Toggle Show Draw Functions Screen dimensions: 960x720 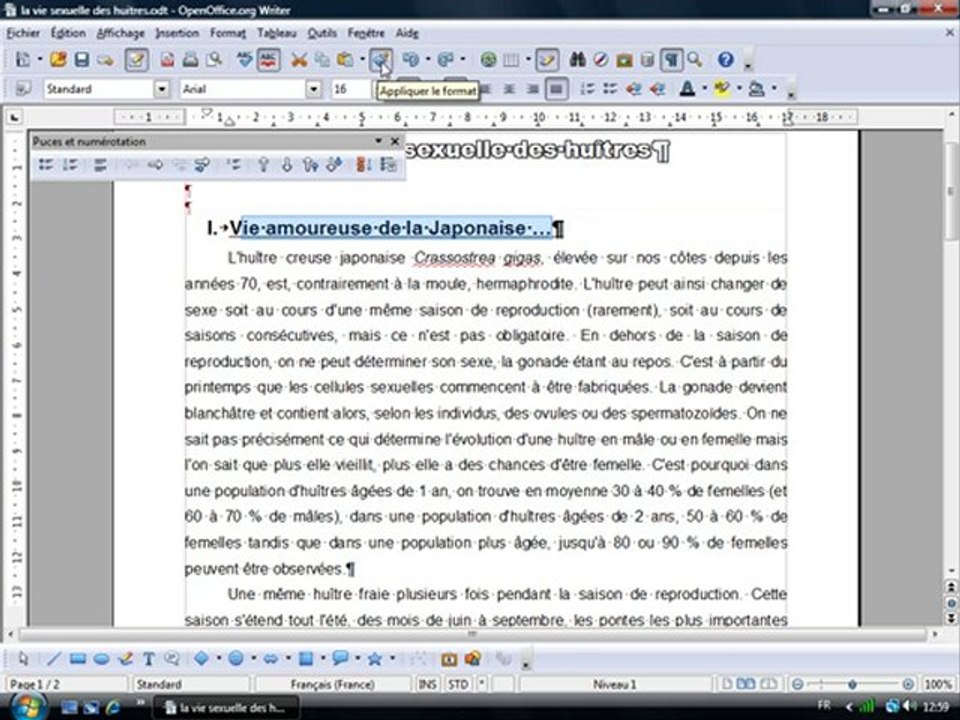546,59
